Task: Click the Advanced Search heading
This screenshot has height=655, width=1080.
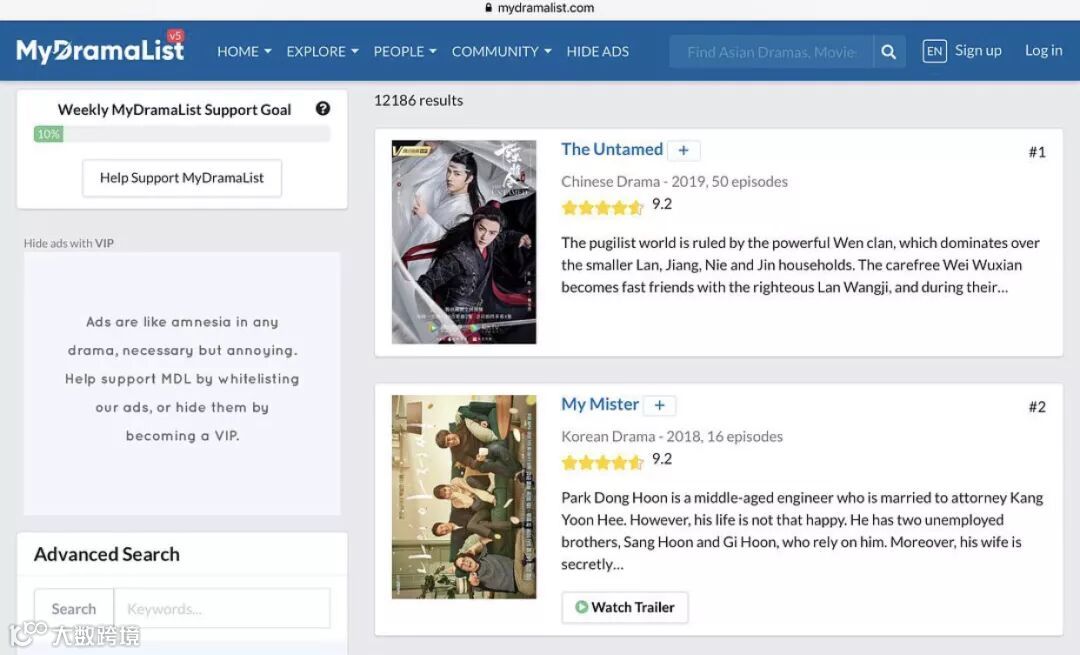Action: [107, 554]
